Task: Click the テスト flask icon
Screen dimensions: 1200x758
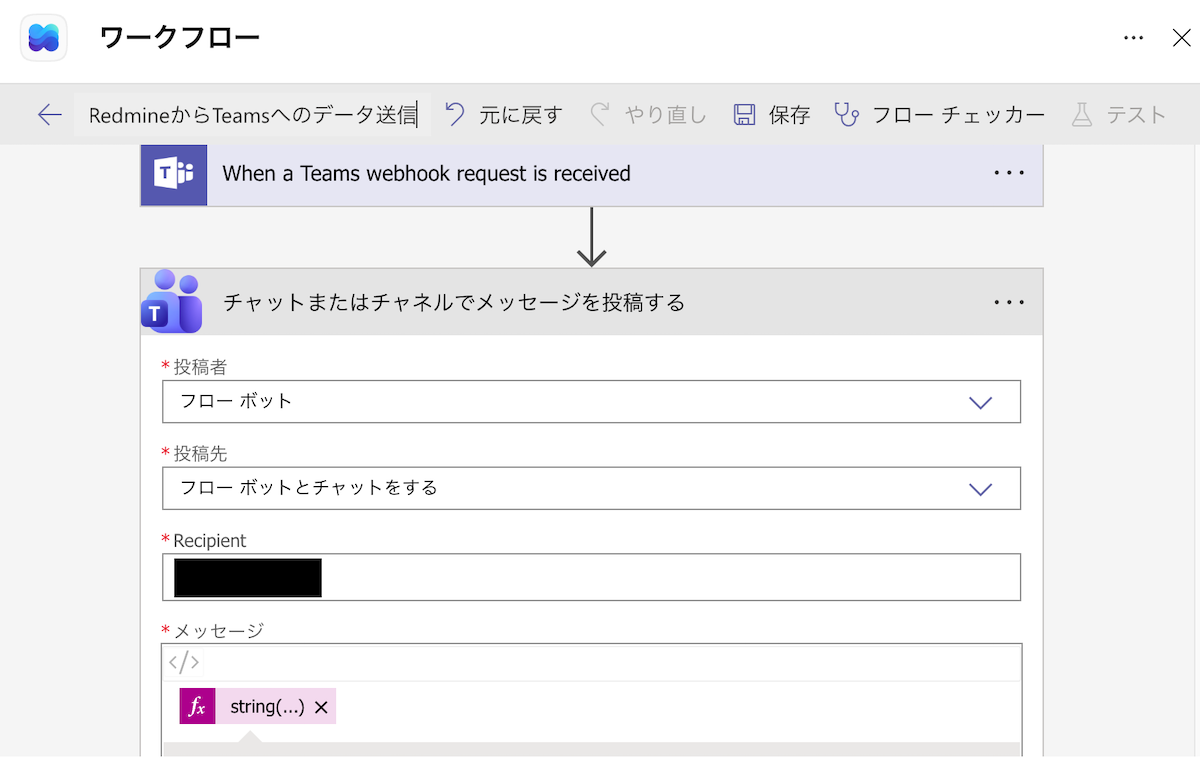Action: 1082,115
